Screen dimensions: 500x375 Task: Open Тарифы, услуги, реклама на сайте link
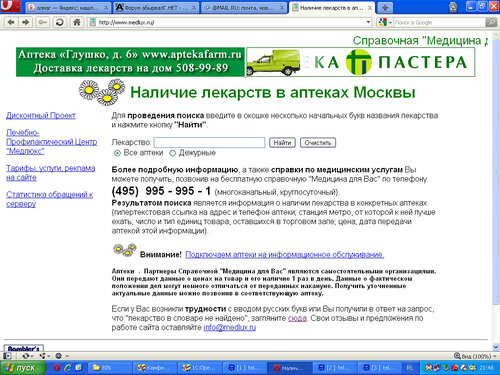pos(51,173)
